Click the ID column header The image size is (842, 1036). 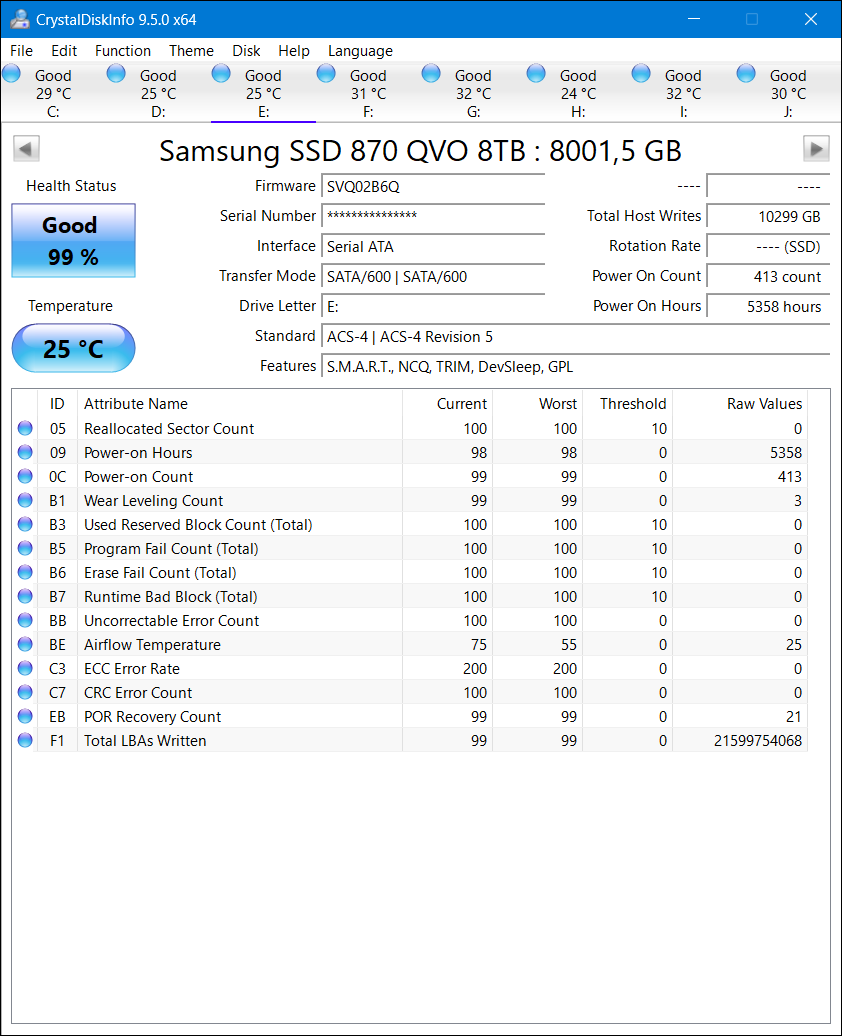click(57, 404)
